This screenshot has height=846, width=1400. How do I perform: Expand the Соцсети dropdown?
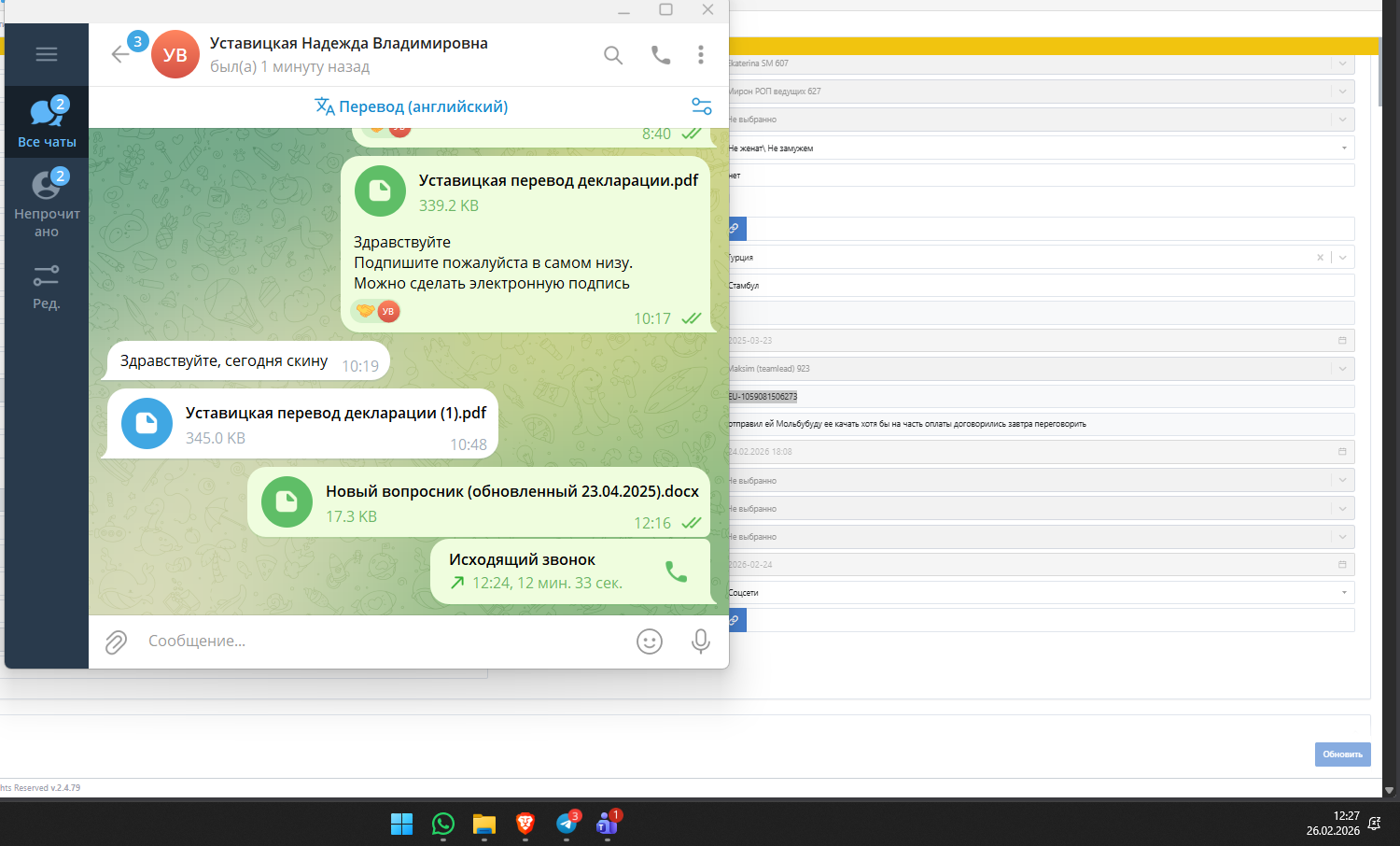[x=1344, y=593]
